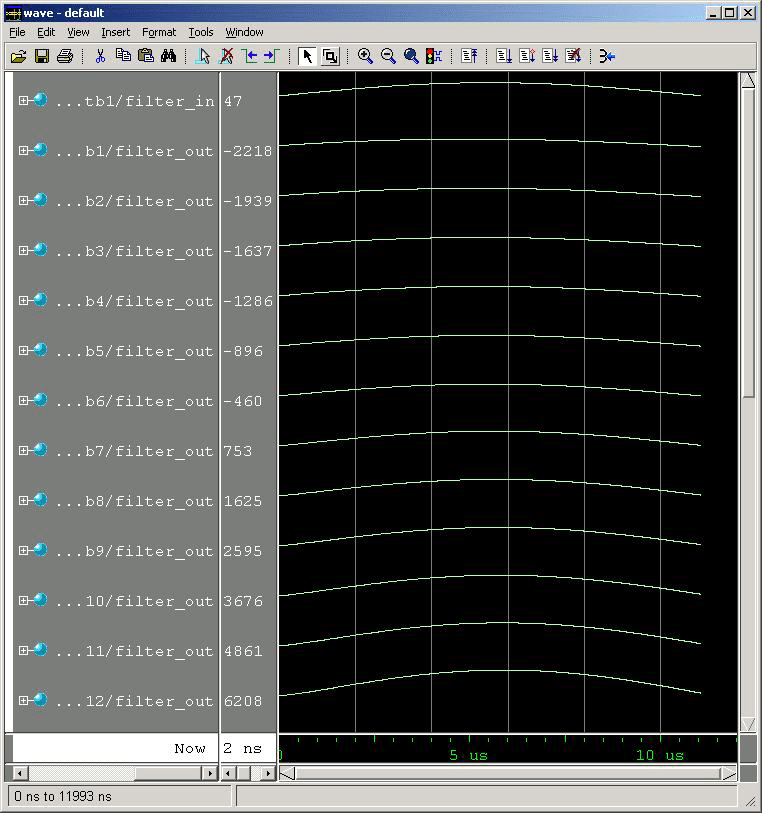Viewport: 762px width, 813px height.
Task: Expand the b9/filter_out signal bus
Action: 23,551
